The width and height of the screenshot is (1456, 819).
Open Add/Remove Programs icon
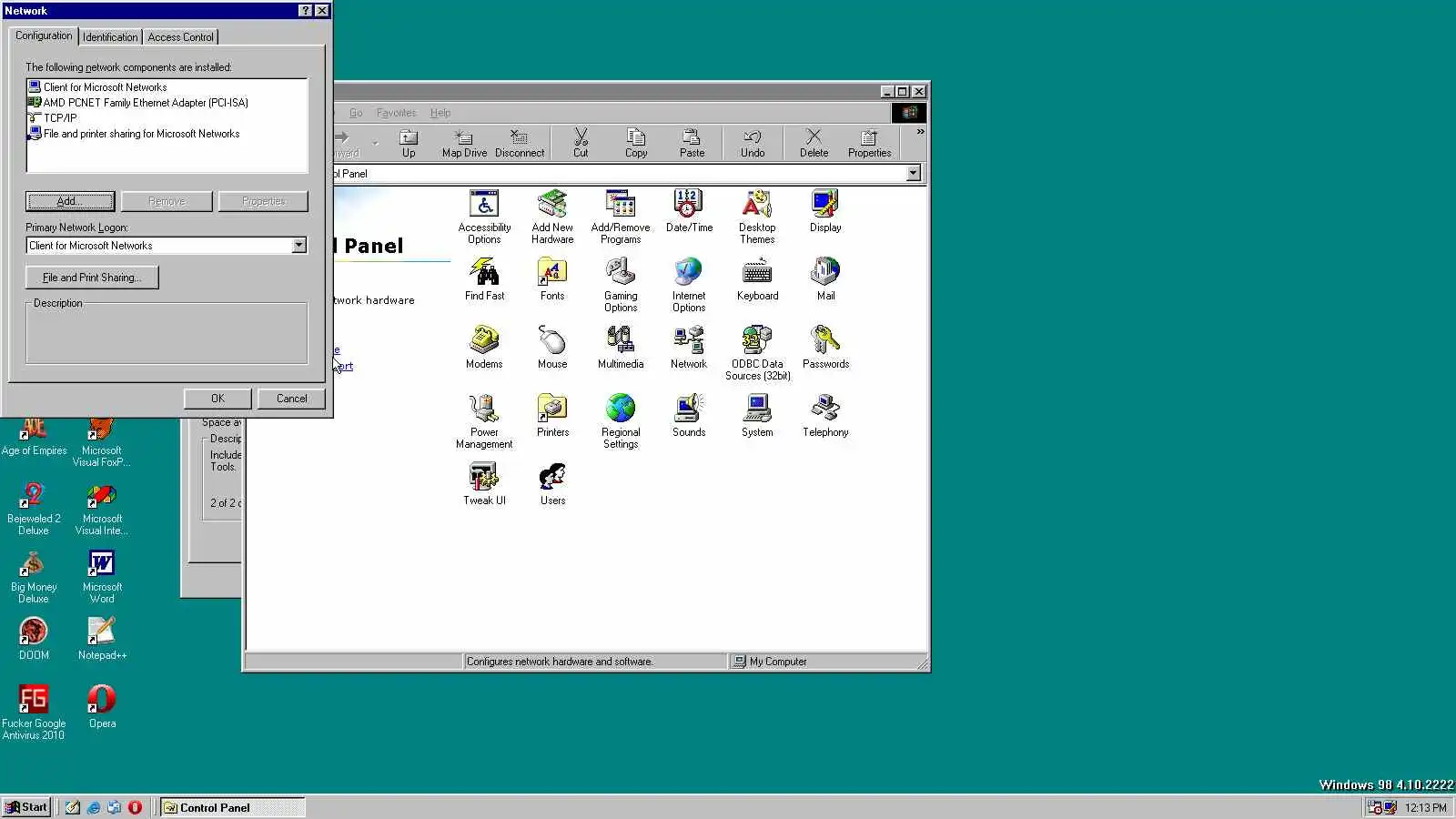[x=621, y=217]
